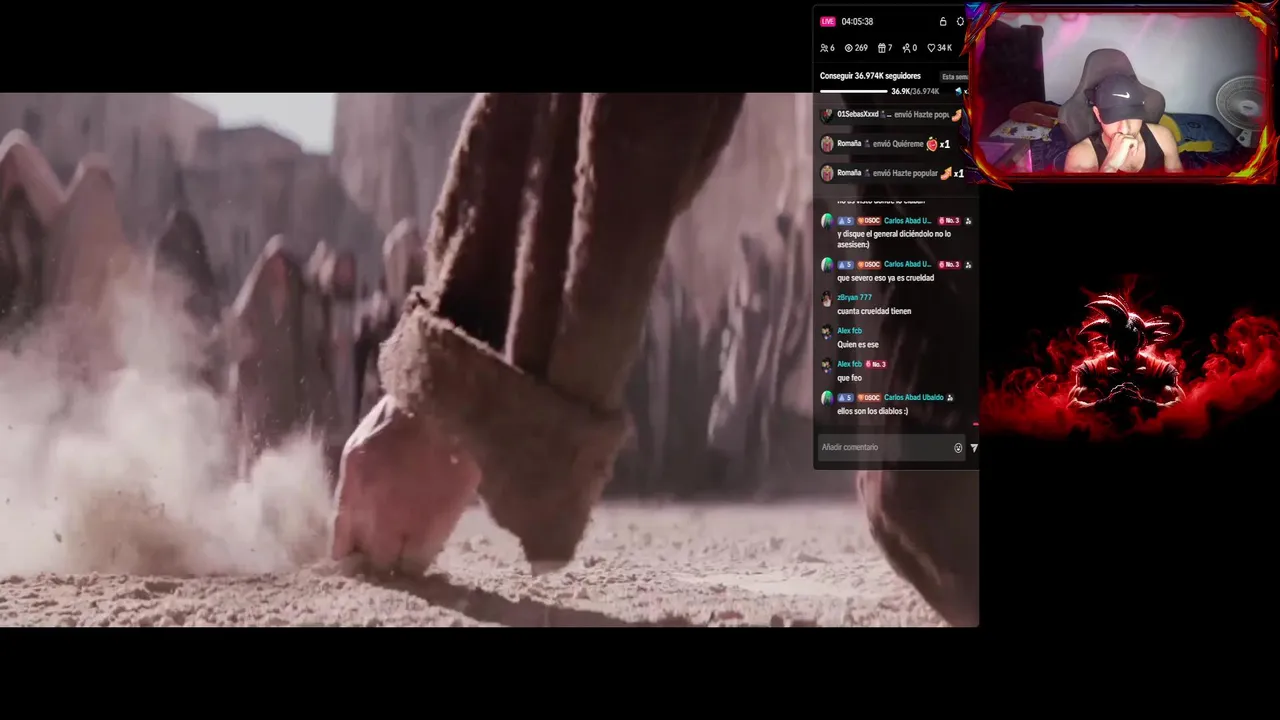Image resolution: width=1280 pixels, height=720 pixels.
Task: Click level 5 badge on 'que severo' comment
Action: point(845,264)
